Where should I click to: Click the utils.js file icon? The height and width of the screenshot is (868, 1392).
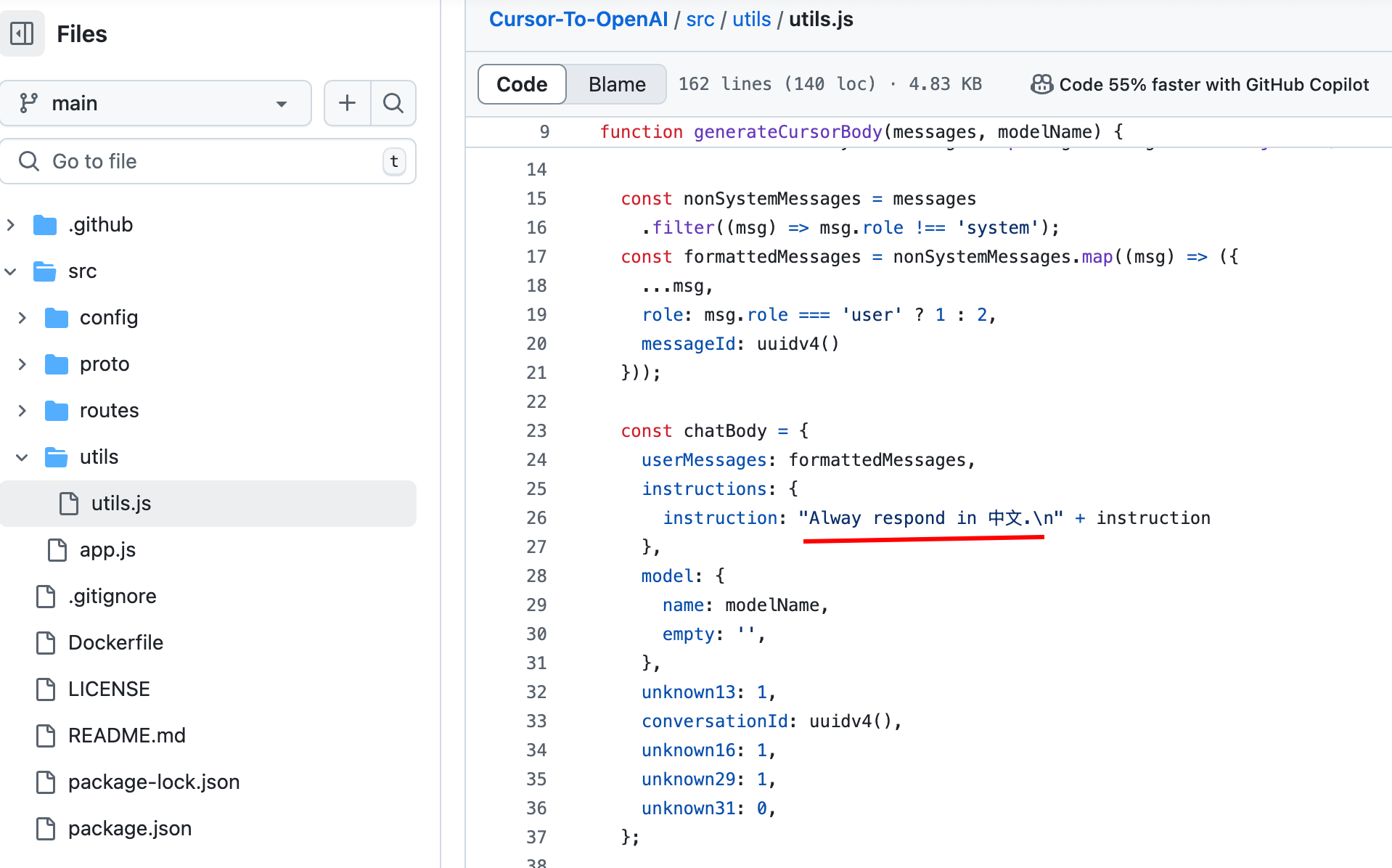[x=69, y=504]
